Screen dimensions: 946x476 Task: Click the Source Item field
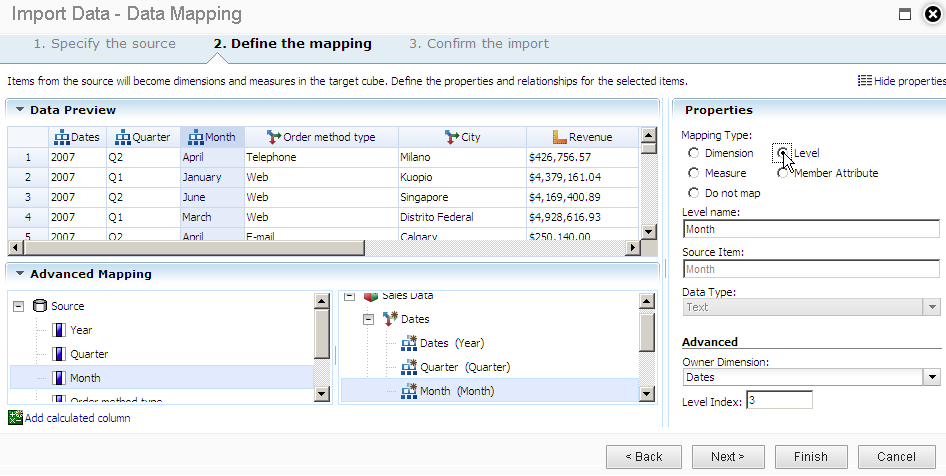pyautogui.click(x=811, y=268)
